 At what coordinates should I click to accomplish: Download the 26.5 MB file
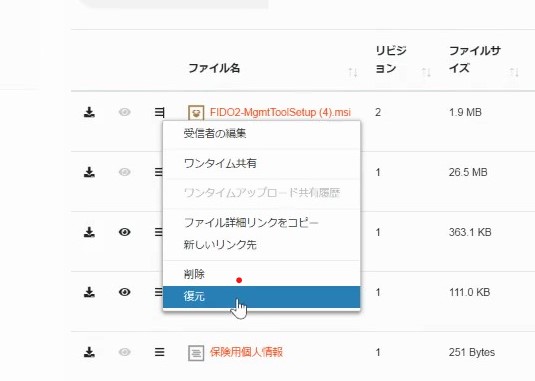(89, 172)
